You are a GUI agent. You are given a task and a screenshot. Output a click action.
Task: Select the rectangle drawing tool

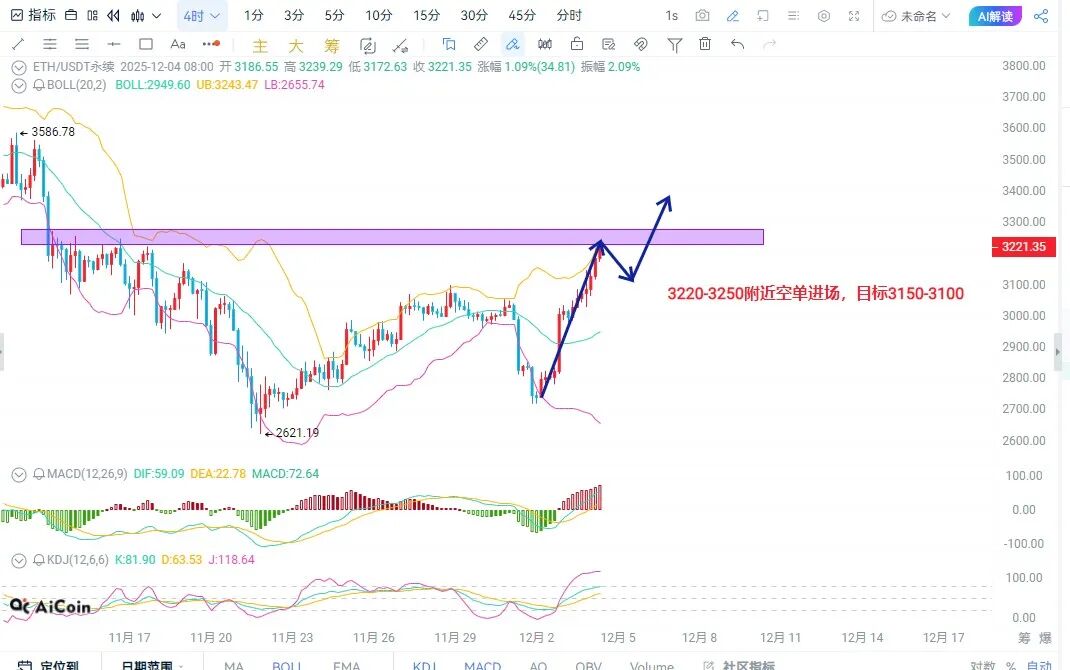click(145, 44)
